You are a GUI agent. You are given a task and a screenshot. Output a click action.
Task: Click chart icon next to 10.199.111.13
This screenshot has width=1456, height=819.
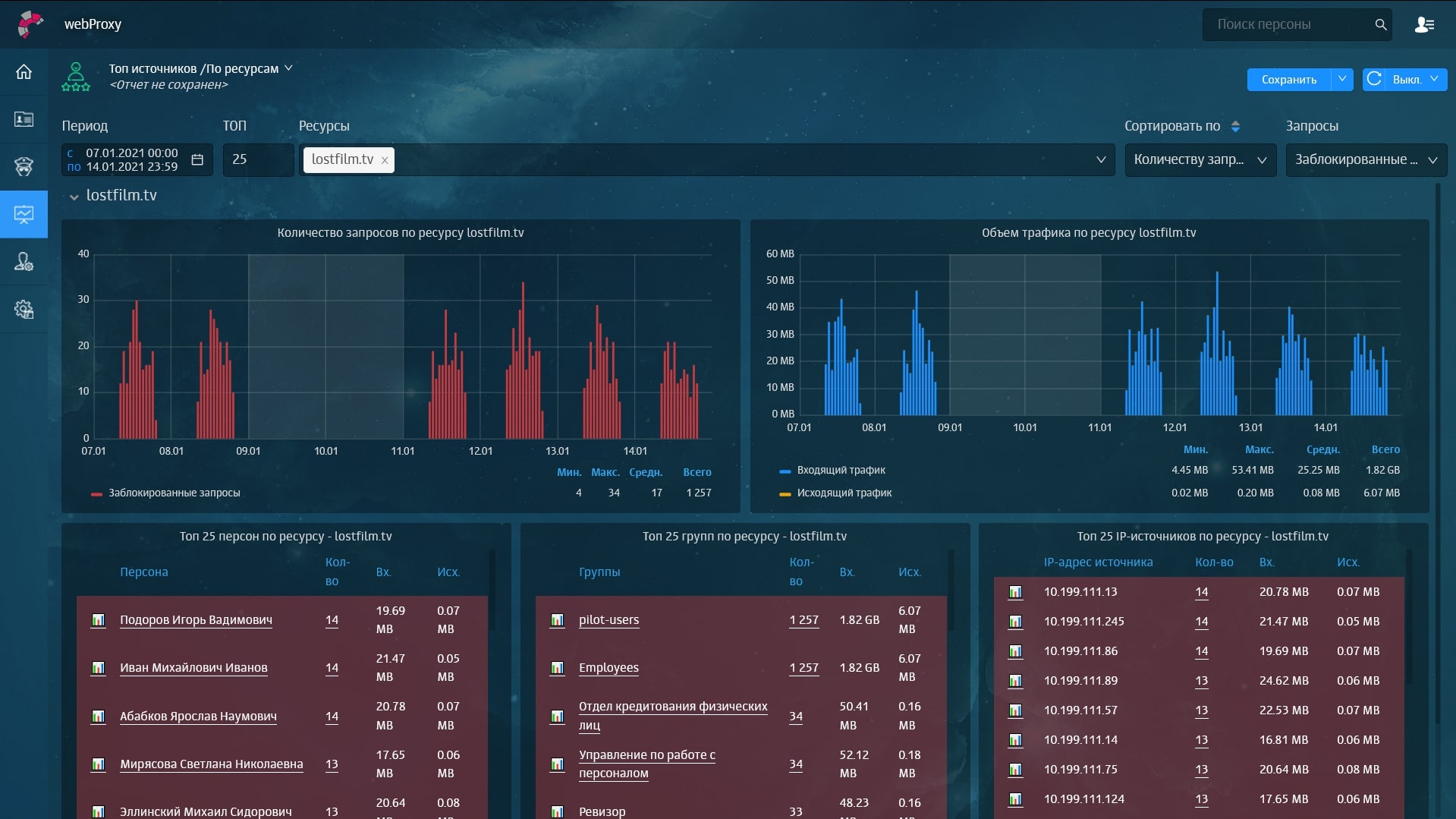click(1015, 592)
